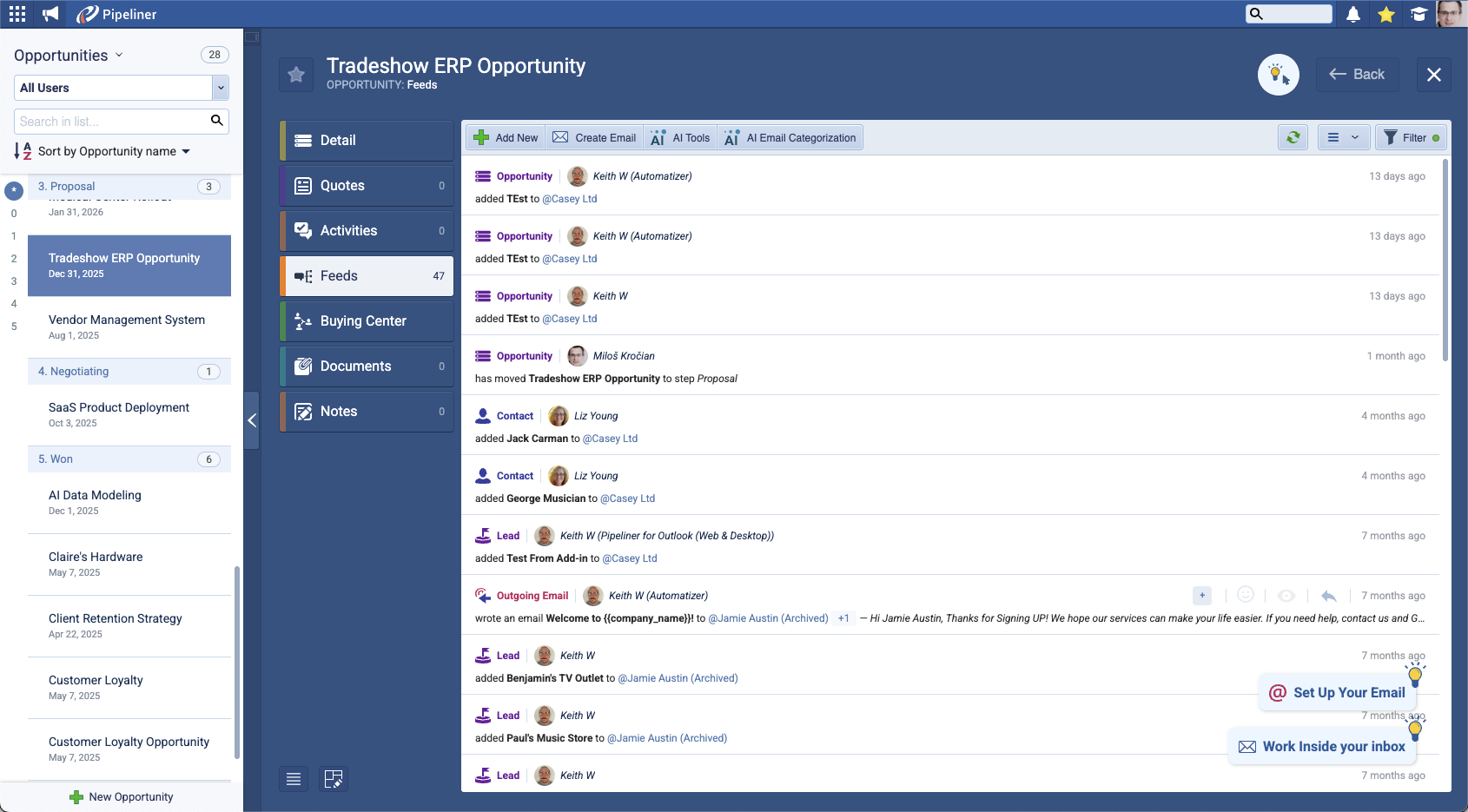Open the smart tips lightbulb button
The width and height of the screenshot is (1468, 812).
(1278, 75)
